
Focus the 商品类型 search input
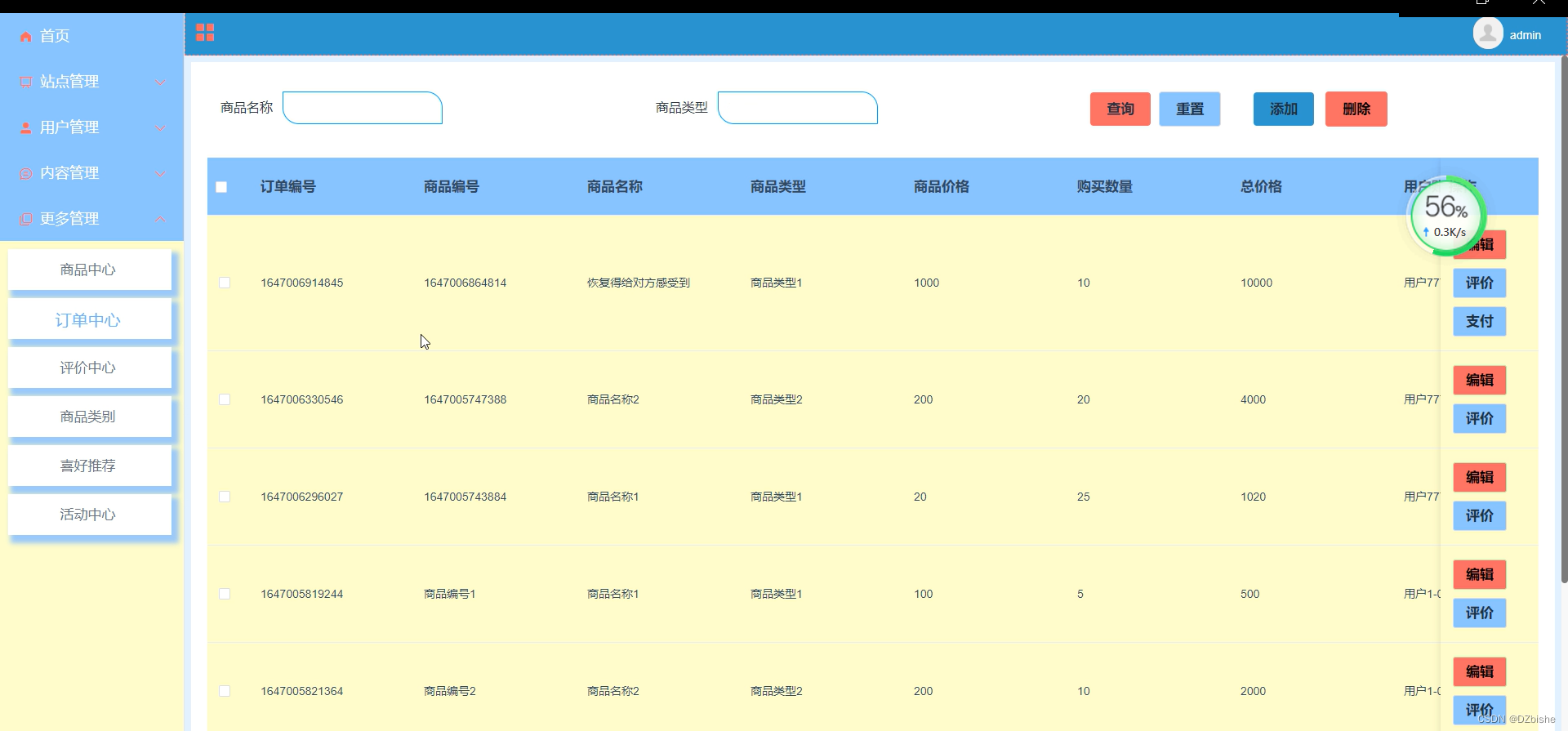pyautogui.click(x=798, y=108)
